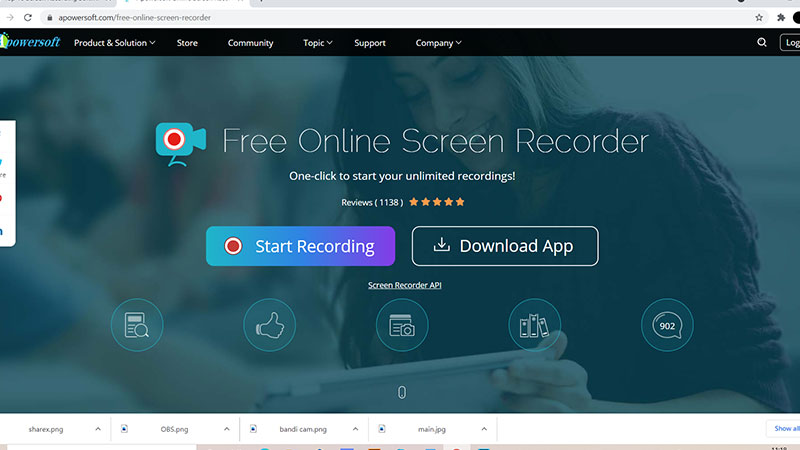Click the books library feature circle icon

[x=535, y=325]
